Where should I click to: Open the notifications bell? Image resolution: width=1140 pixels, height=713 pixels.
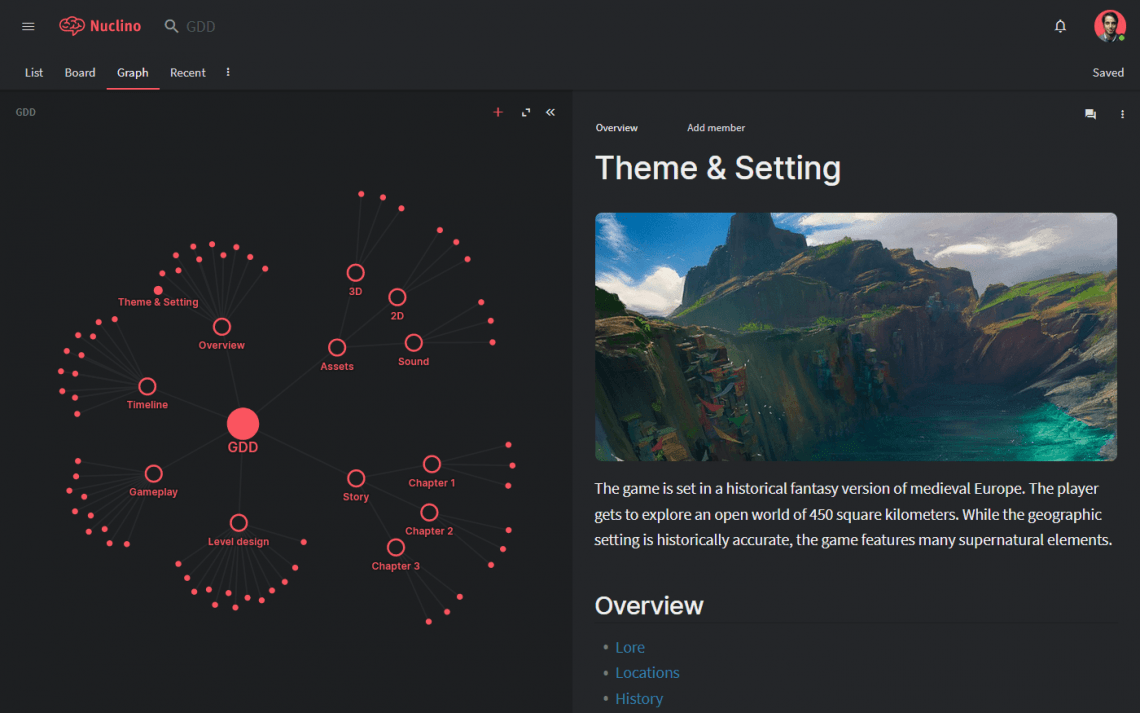[1060, 26]
